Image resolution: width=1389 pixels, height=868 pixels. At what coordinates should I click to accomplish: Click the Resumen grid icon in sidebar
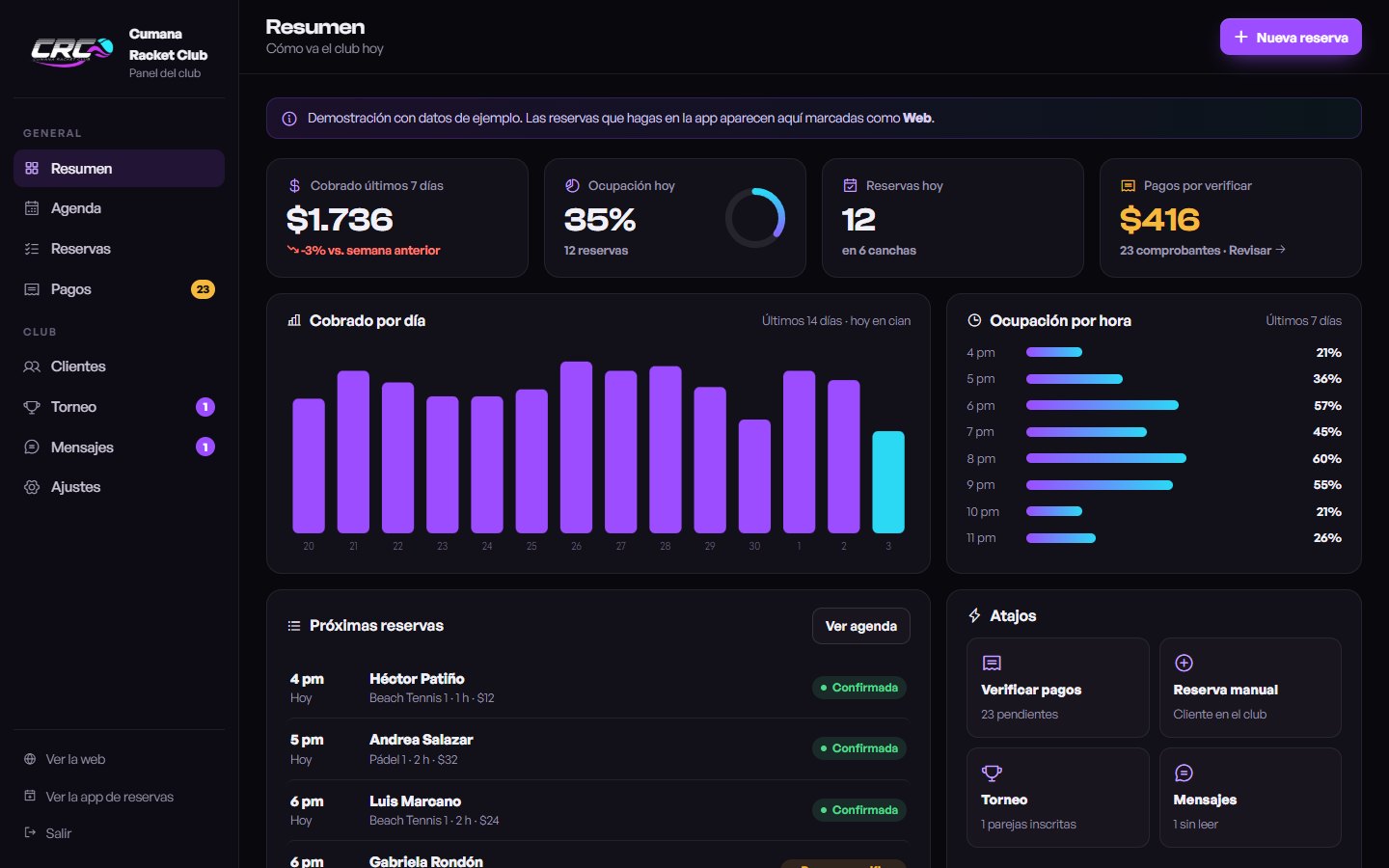click(32, 168)
